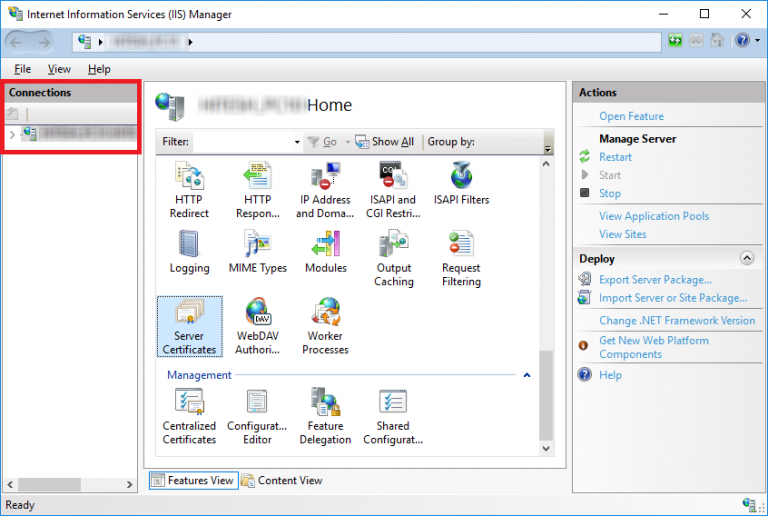Click Show All button
This screenshot has height=516, width=768.
tap(384, 142)
